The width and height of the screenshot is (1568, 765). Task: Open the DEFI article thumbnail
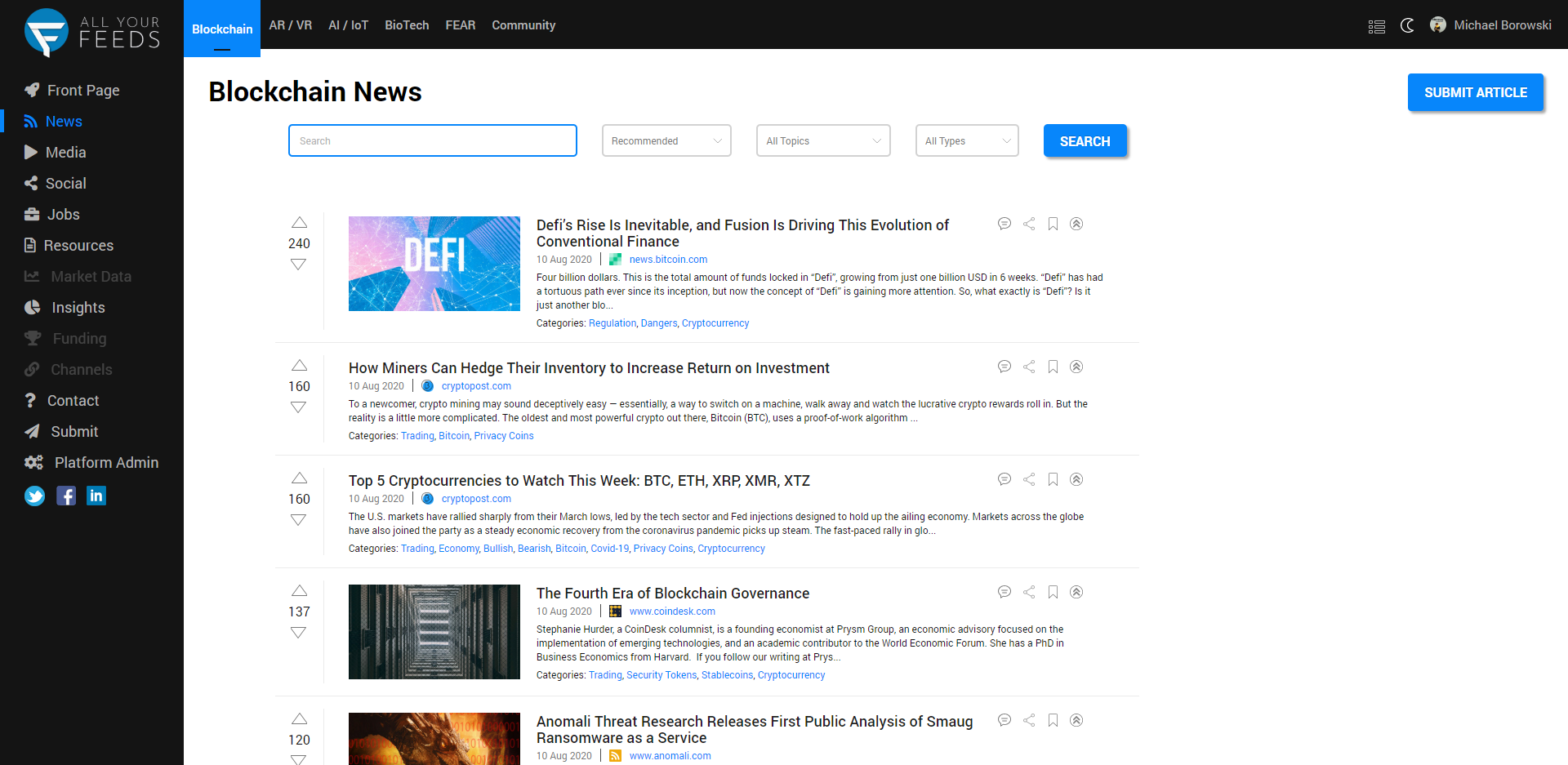434,264
